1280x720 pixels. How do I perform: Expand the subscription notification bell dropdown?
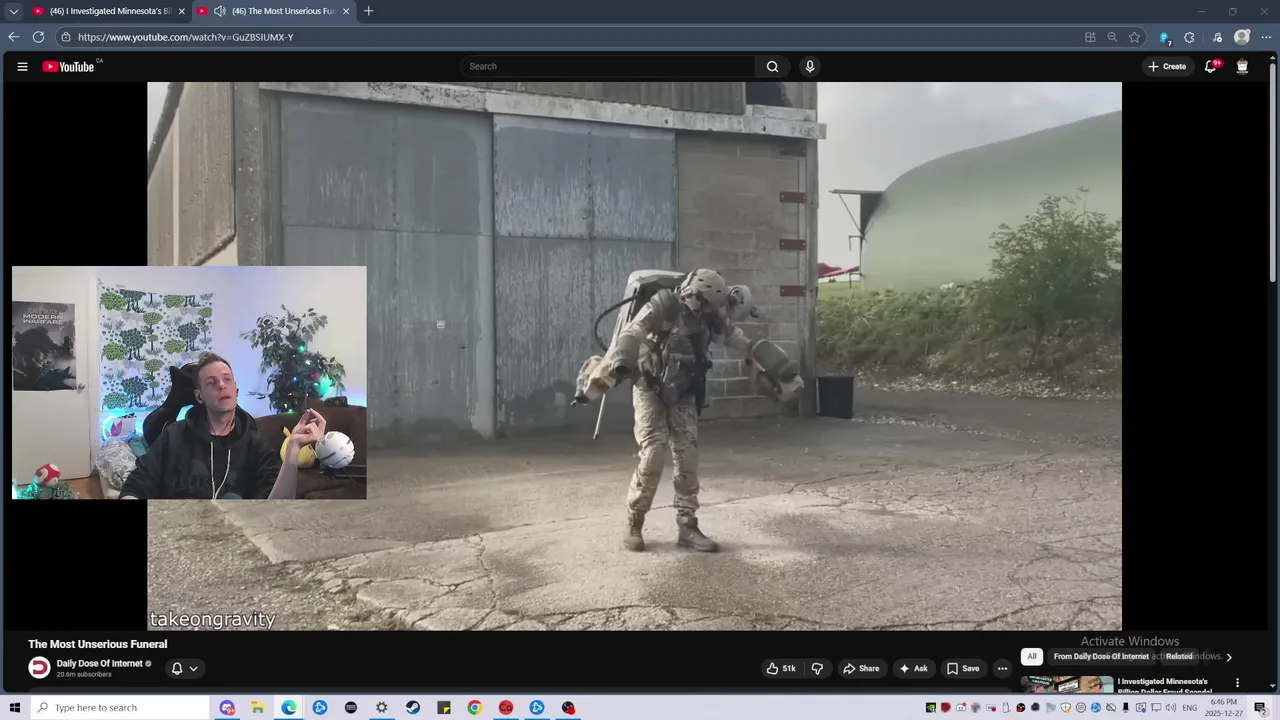pos(184,668)
